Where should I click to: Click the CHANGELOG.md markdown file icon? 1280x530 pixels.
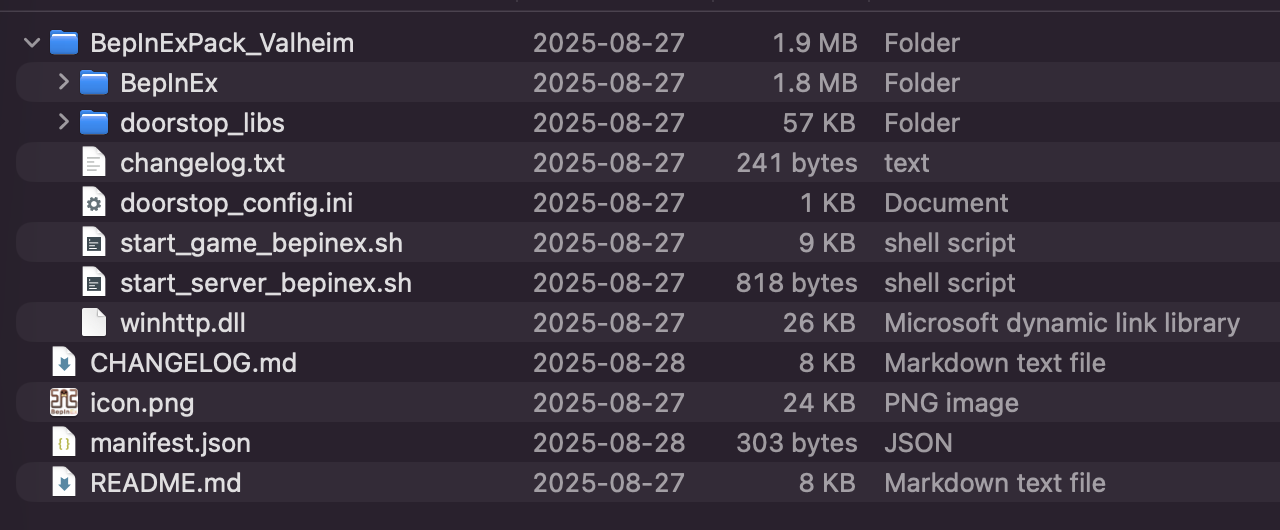[64, 363]
